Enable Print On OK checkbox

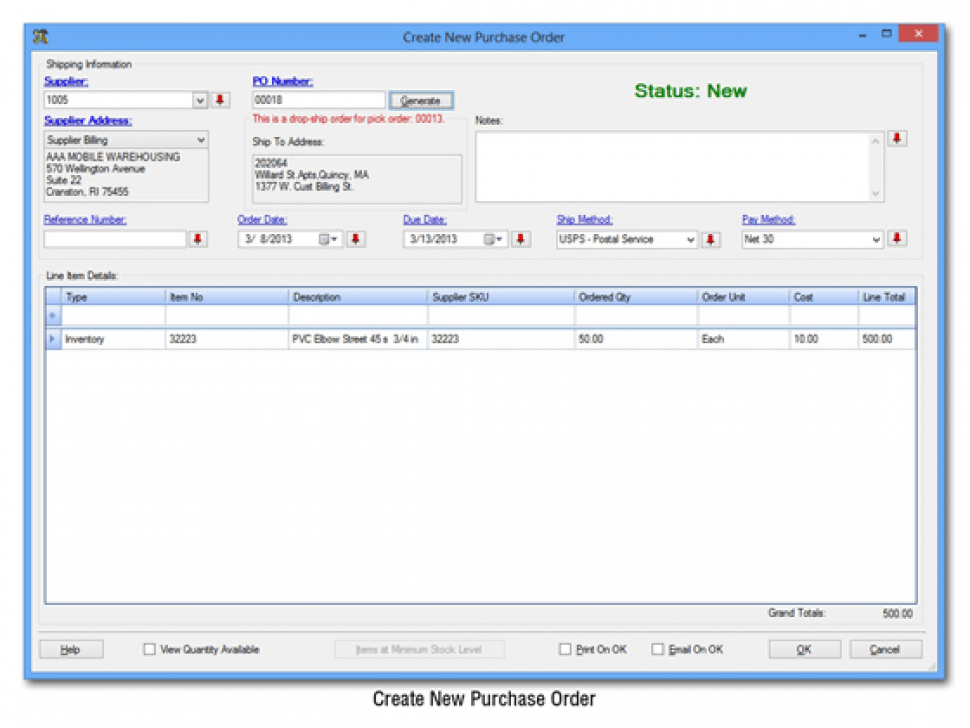pos(565,649)
